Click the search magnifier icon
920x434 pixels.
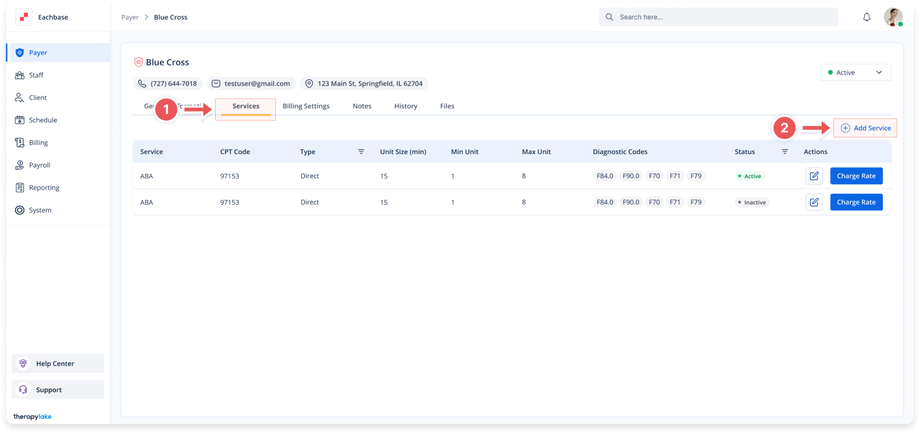pyautogui.click(x=610, y=17)
